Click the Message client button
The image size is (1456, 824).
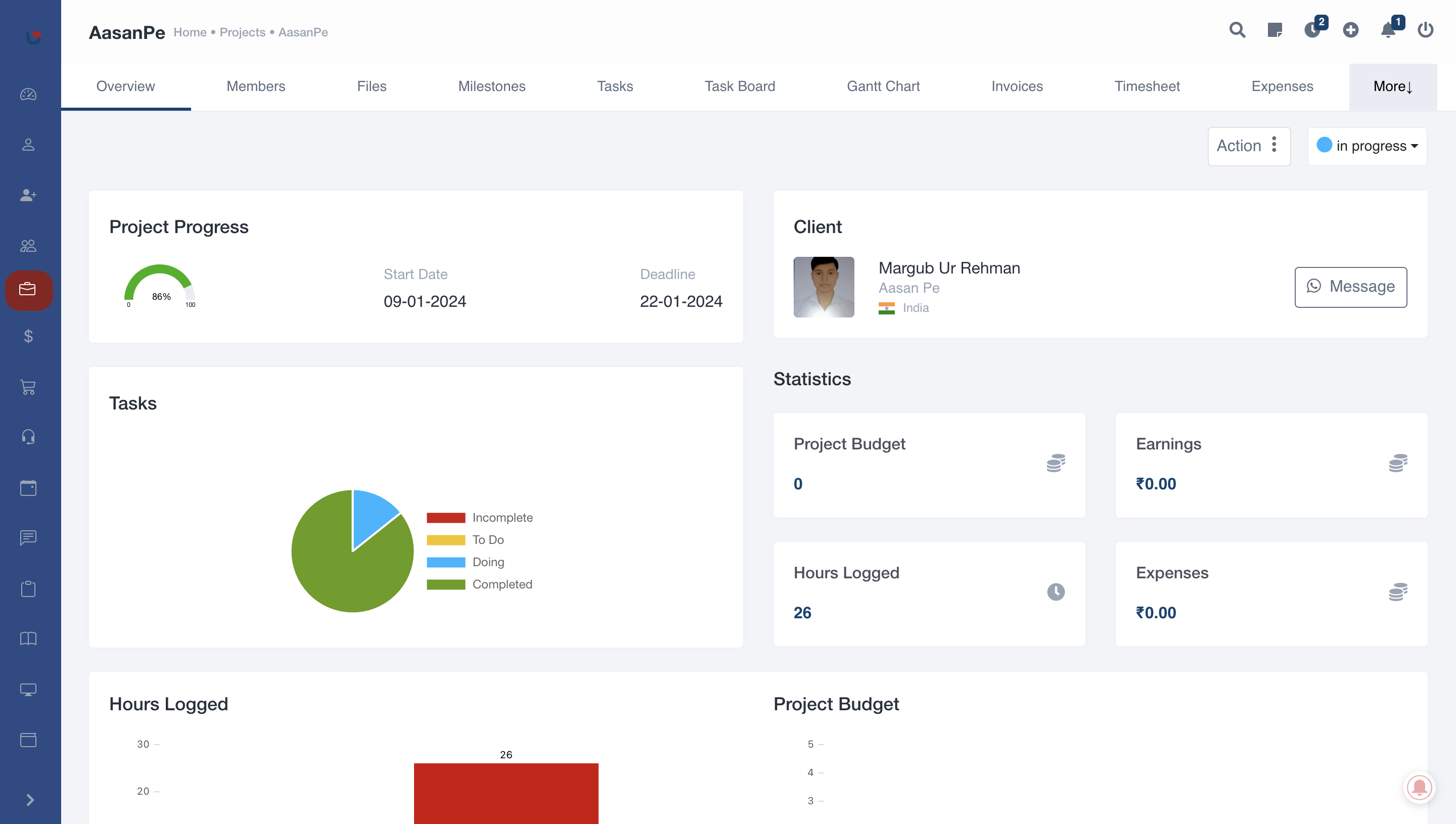[x=1350, y=287]
